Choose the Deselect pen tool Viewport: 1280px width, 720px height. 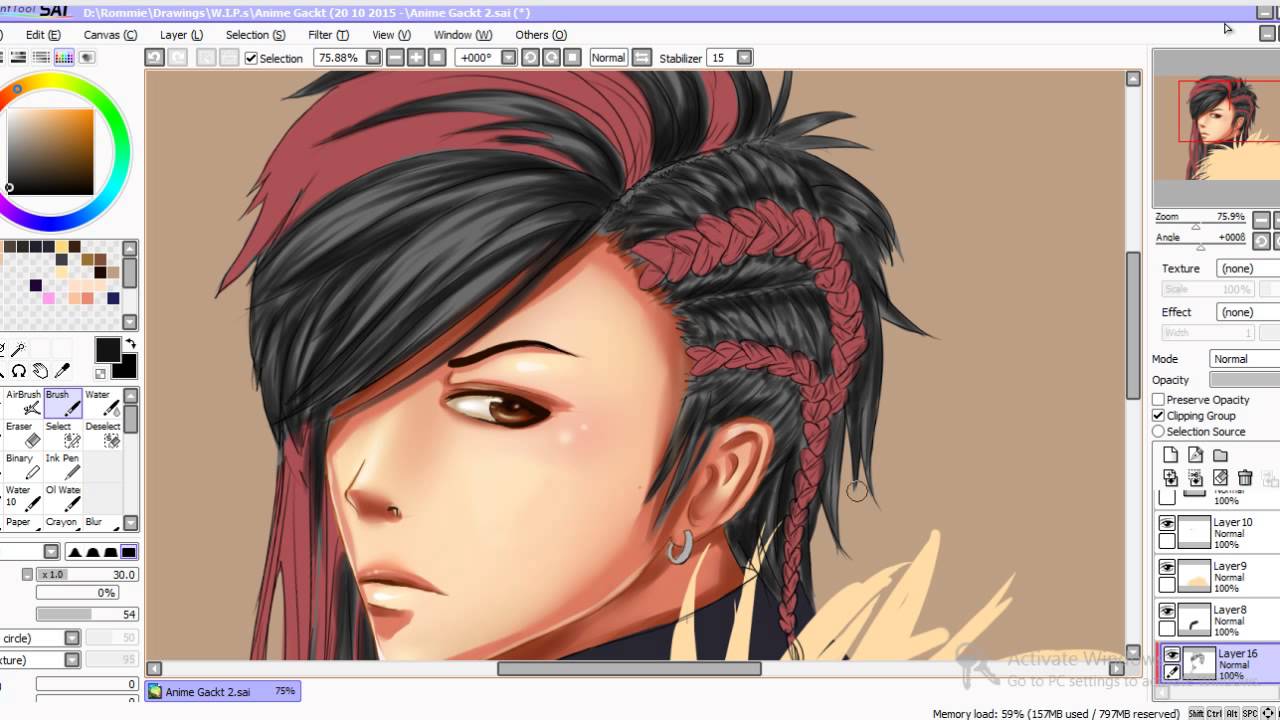coord(102,435)
